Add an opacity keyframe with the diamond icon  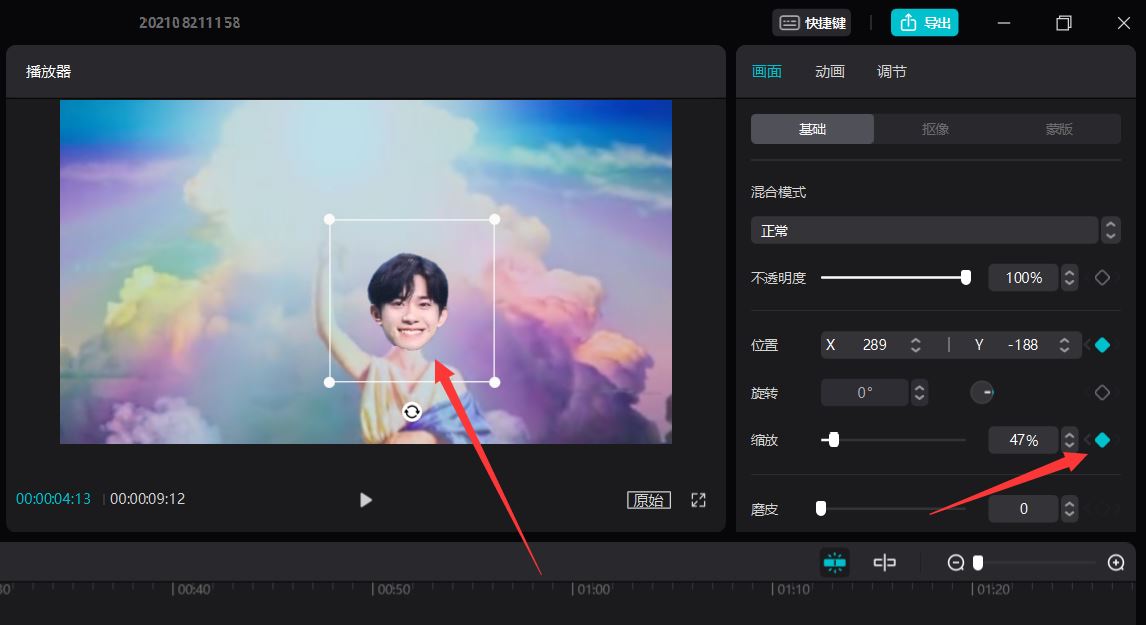point(1102,278)
